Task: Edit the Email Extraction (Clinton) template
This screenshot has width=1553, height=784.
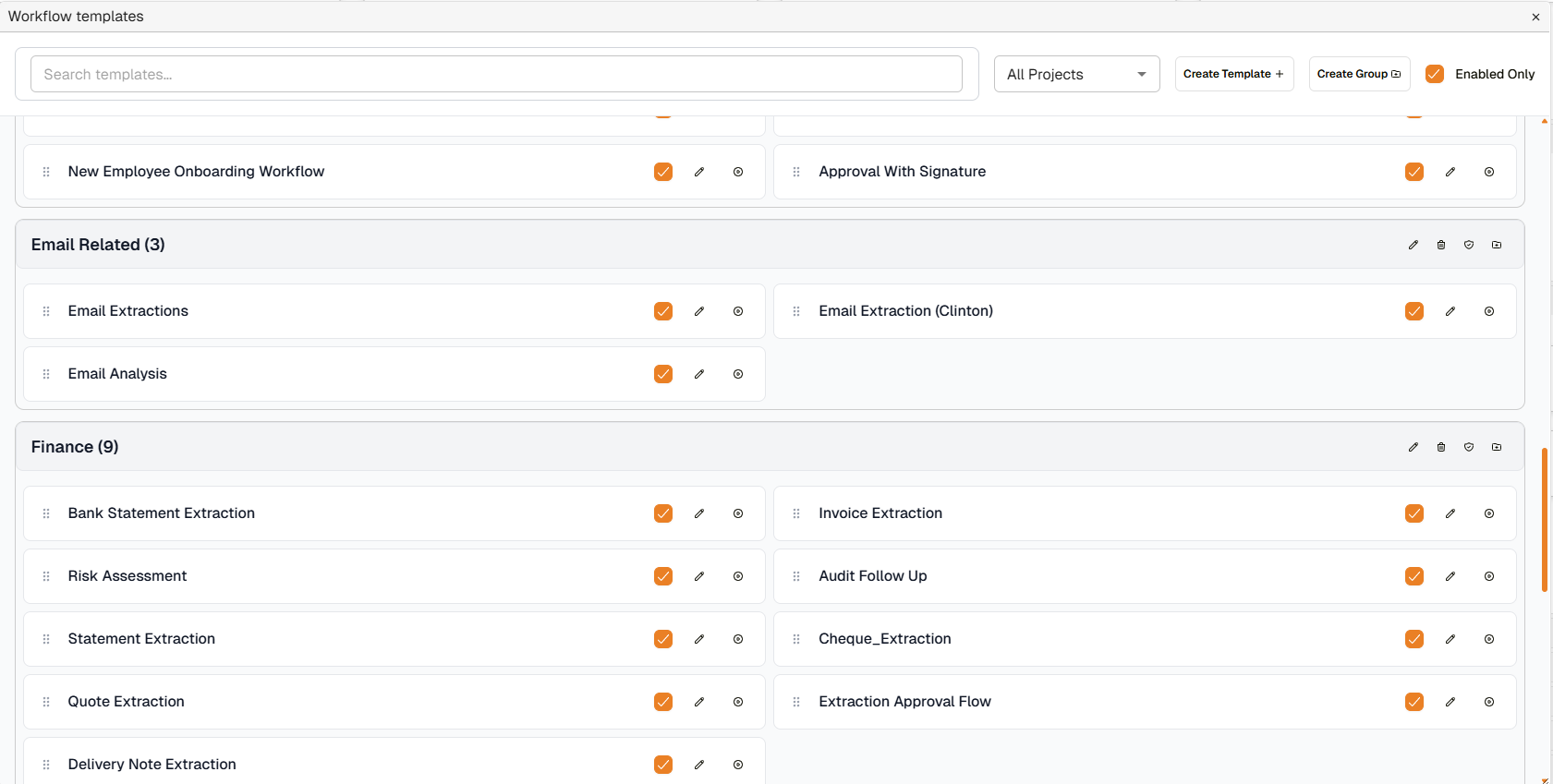Action: 1450,311
